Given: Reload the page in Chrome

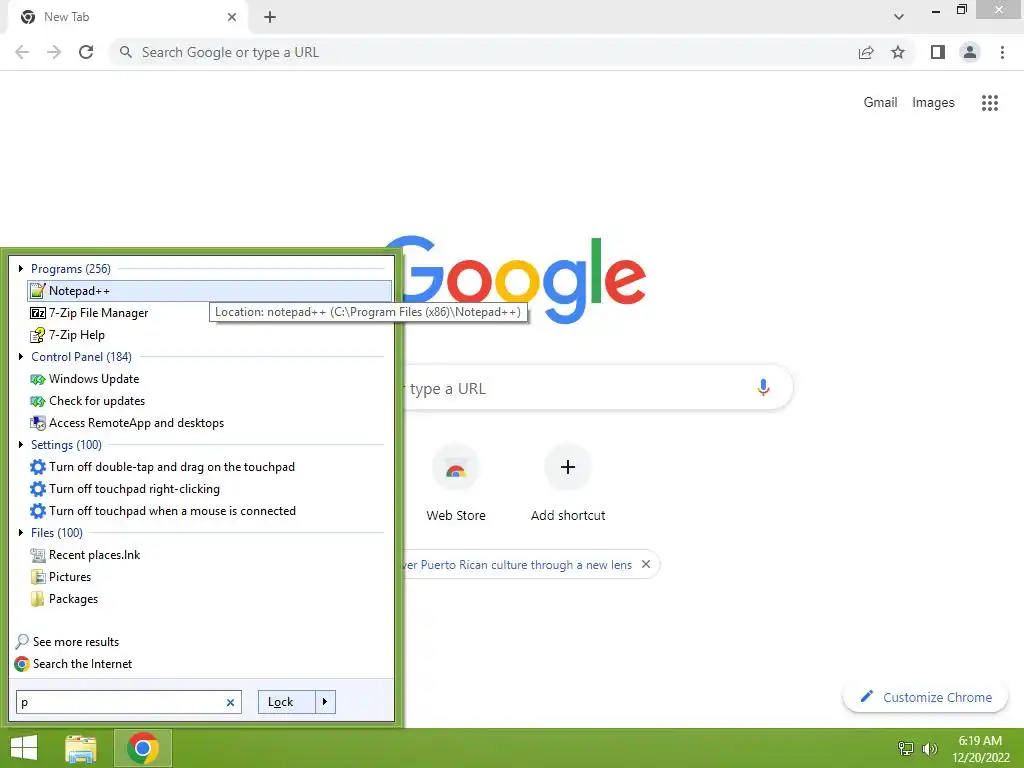Looking at the screenshot, I should pyautogui.click(x=86, y=52).
